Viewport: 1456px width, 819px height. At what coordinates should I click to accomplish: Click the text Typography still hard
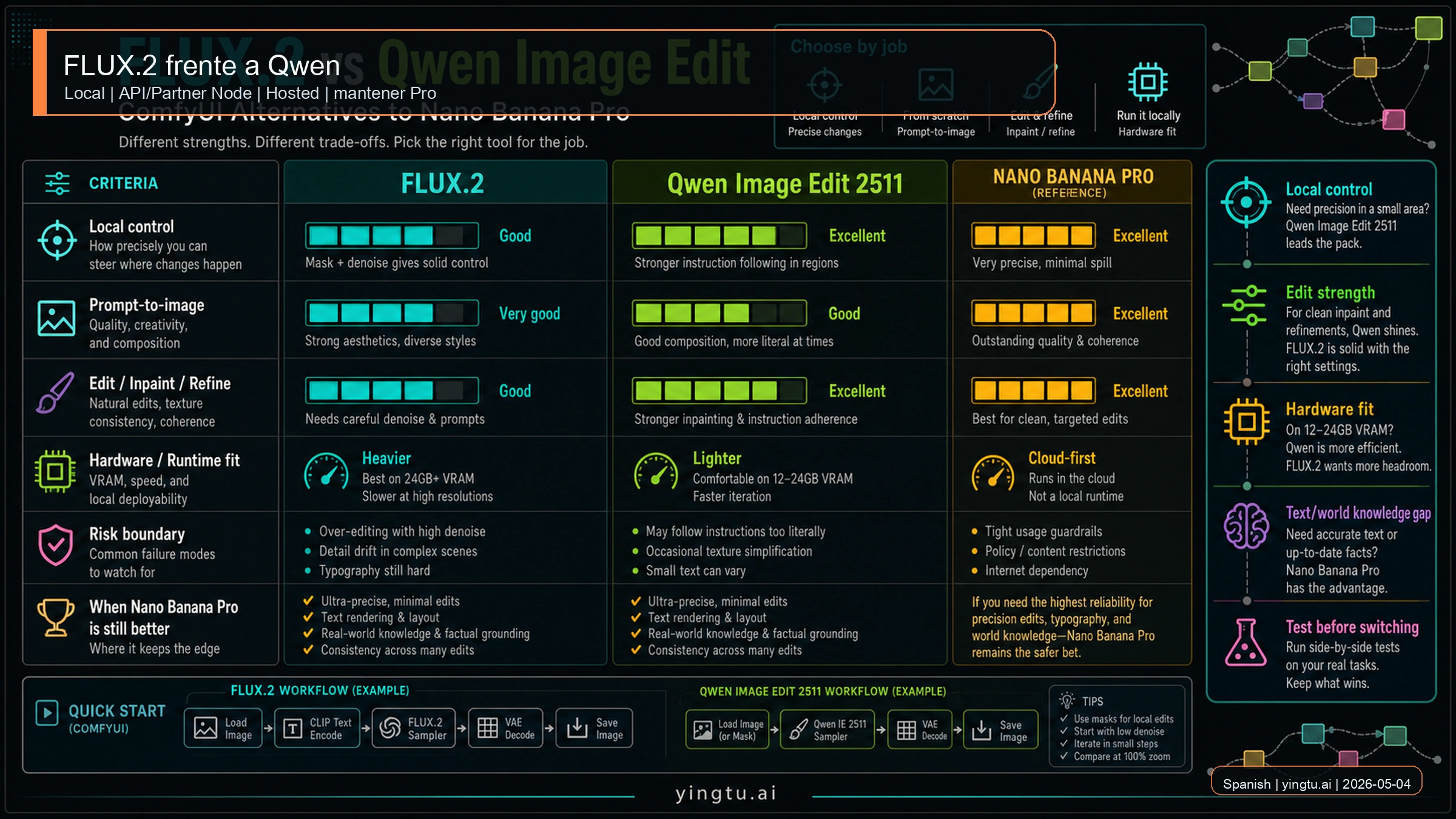pyautogui.click(x=374, y=570)
